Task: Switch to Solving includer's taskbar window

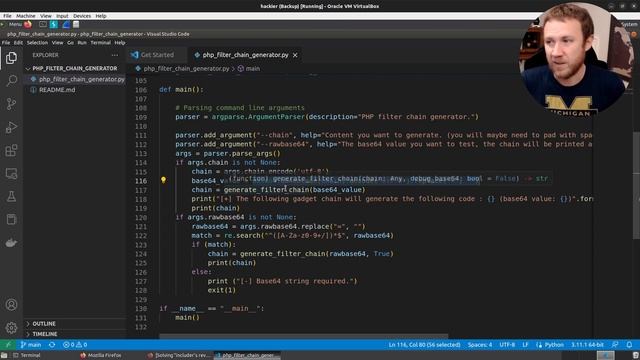Action: [180, 355]
